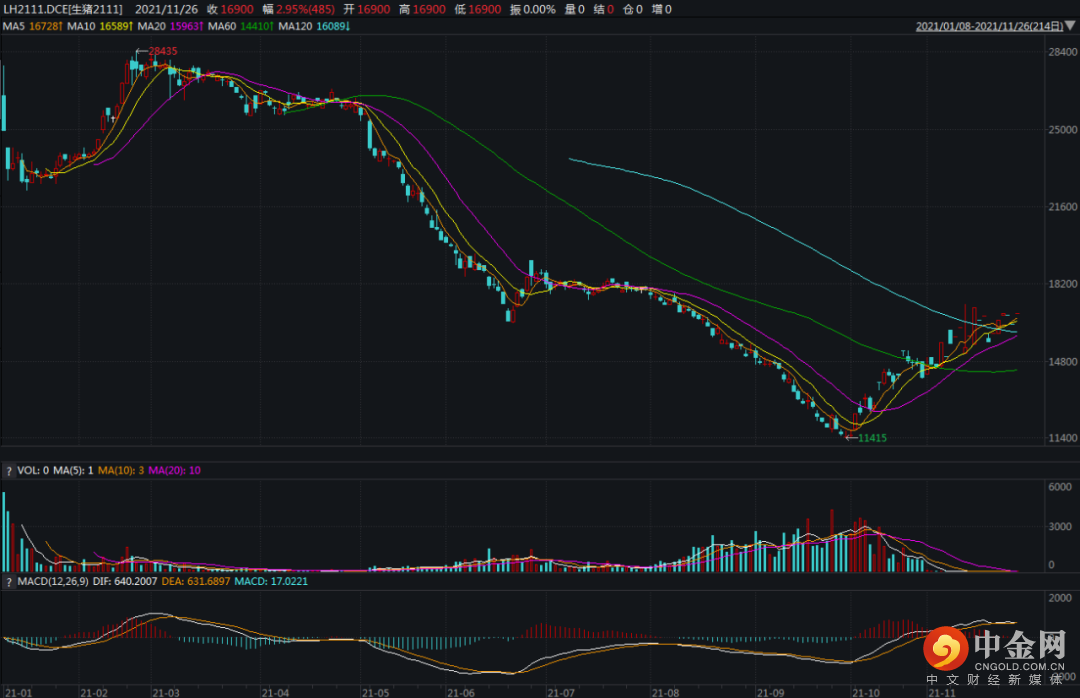This screenshot has height=698, width=1080.
Task: Open the date range dropdown arrow
Action: tap(1071, 27)
